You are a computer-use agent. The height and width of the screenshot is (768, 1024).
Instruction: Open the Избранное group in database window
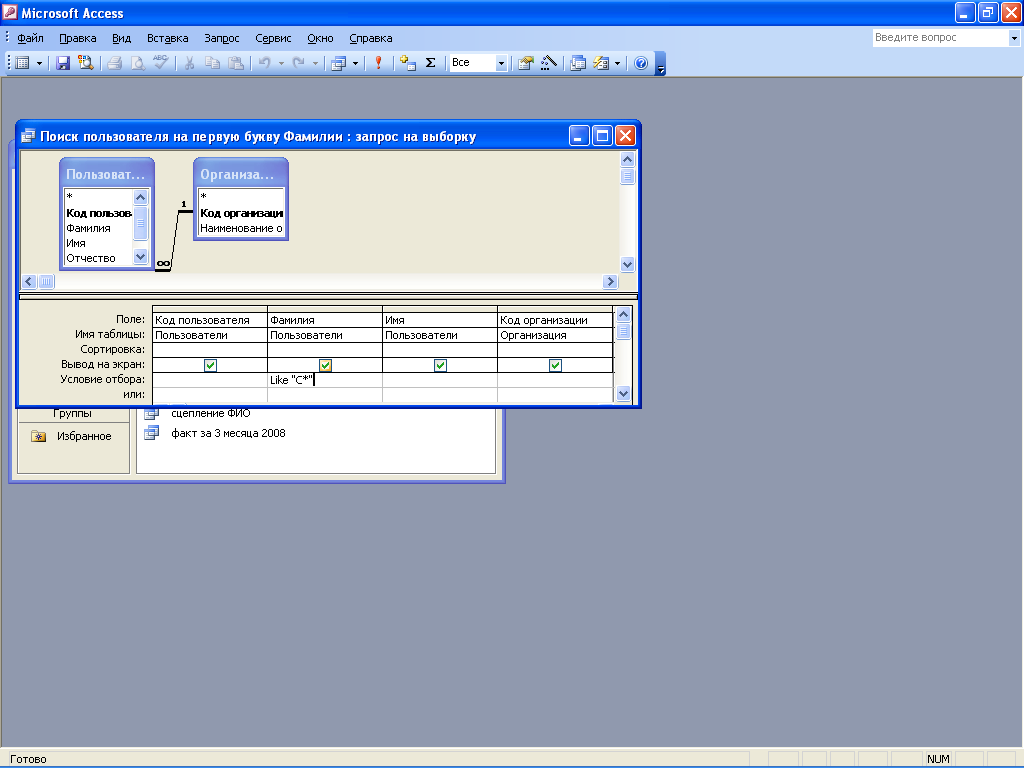coord(84,436)
